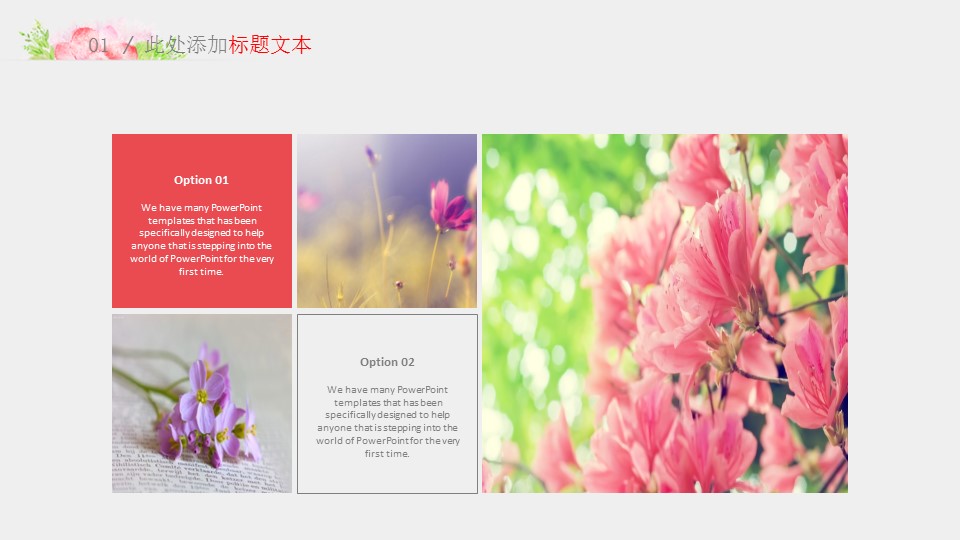Viewport: 960px width, 540px height.
Task: Select the red Option 01 background box
Action: coord(201,290)
